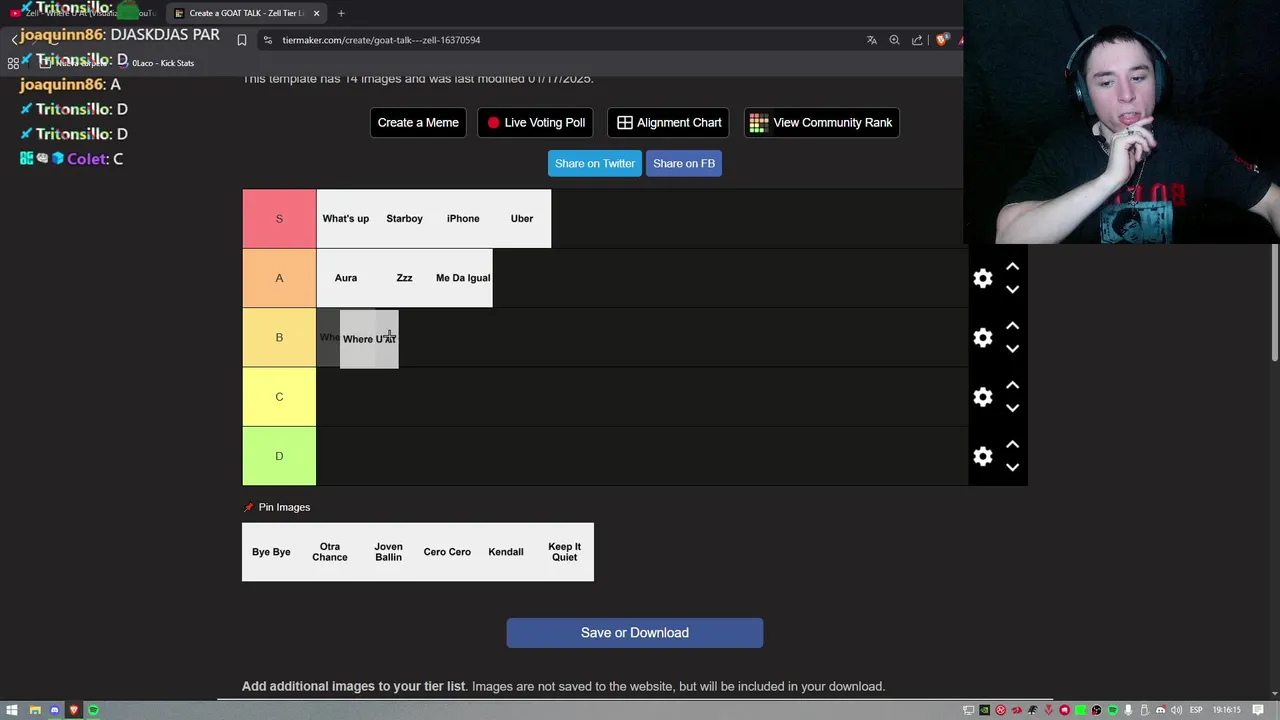Pick the Keep It Quiet tile
Viewport: 1280px width, 720px height.
tap(564, 552)
